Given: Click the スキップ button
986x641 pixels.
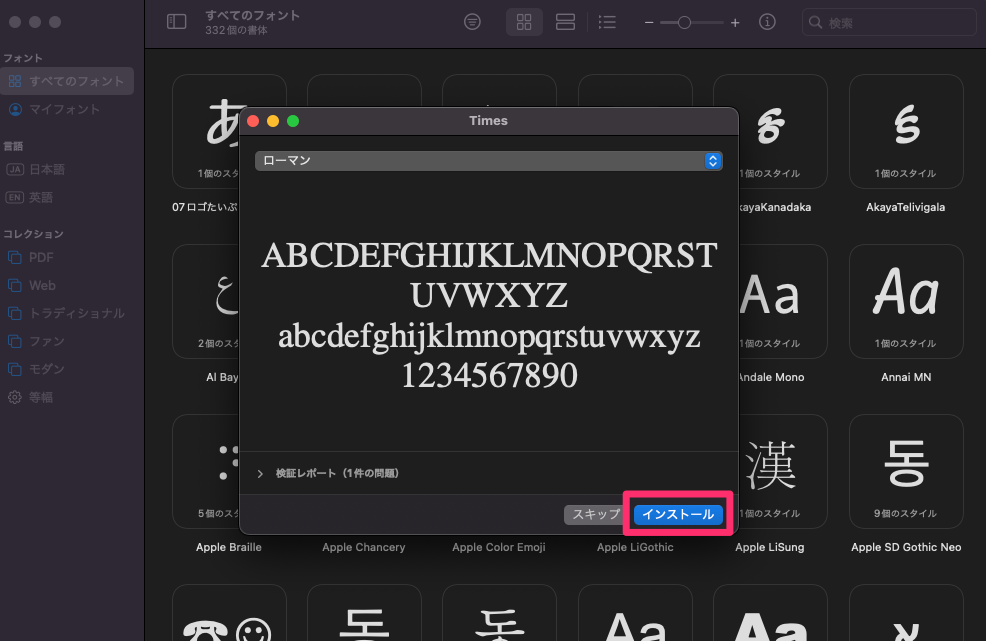Looking at the screenshot, I should (x=595, y=515).
